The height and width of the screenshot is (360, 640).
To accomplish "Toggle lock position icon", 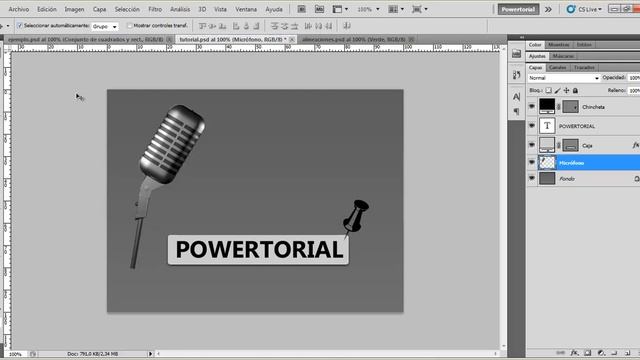I will pos(567,91).
